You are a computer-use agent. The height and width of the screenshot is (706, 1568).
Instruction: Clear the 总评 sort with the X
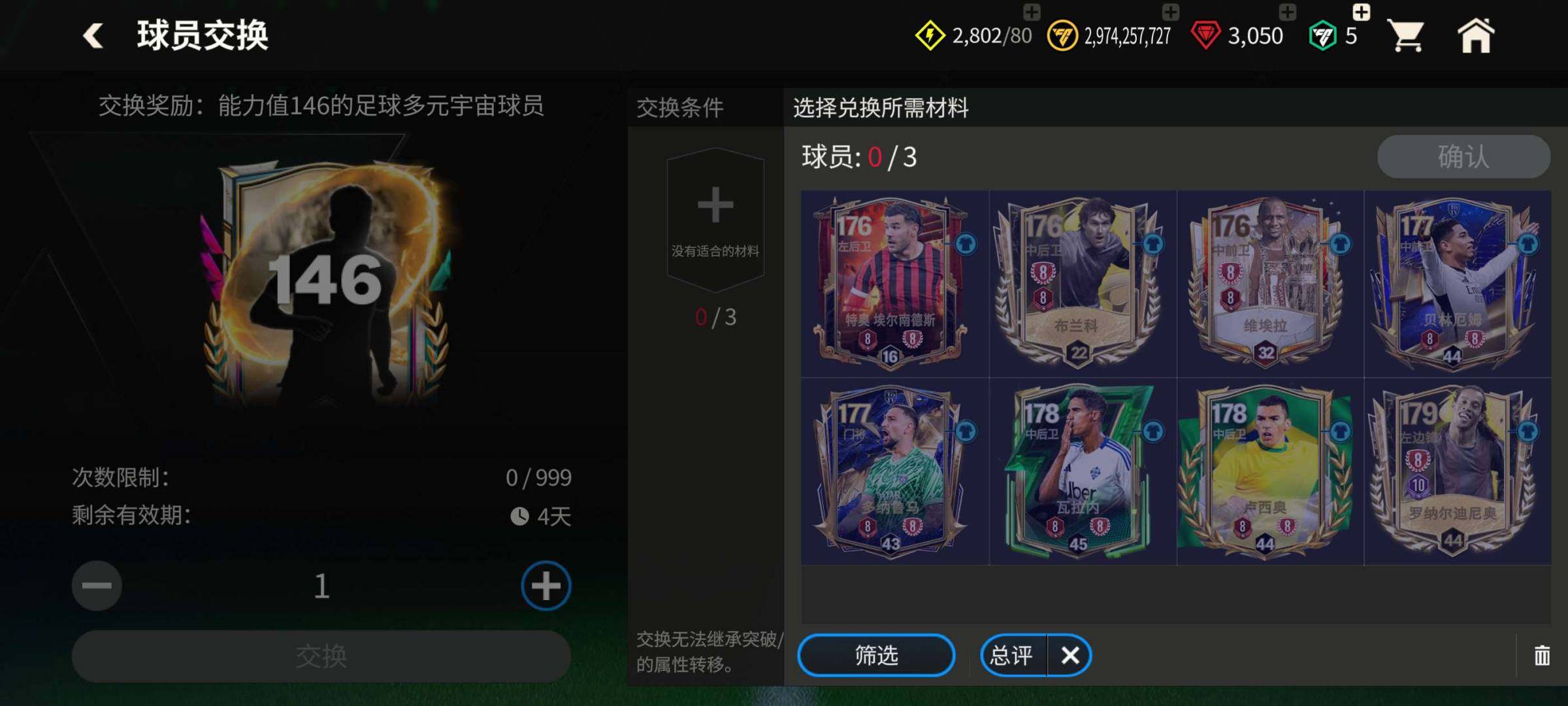tap(1070, 655)
